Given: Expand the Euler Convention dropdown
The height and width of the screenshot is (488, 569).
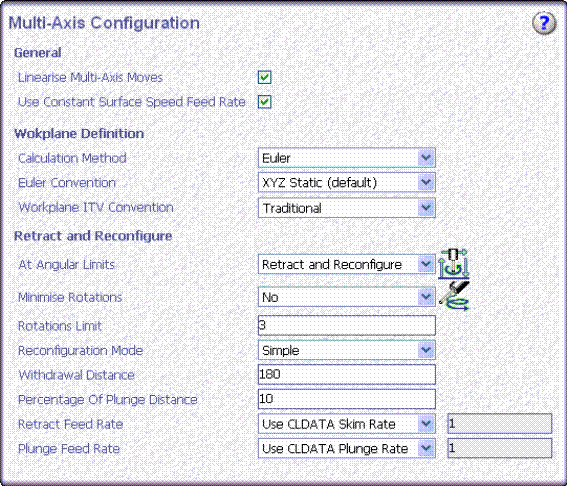Looking at the screenshot, I should pyautogui.click(x=347, y=183).
